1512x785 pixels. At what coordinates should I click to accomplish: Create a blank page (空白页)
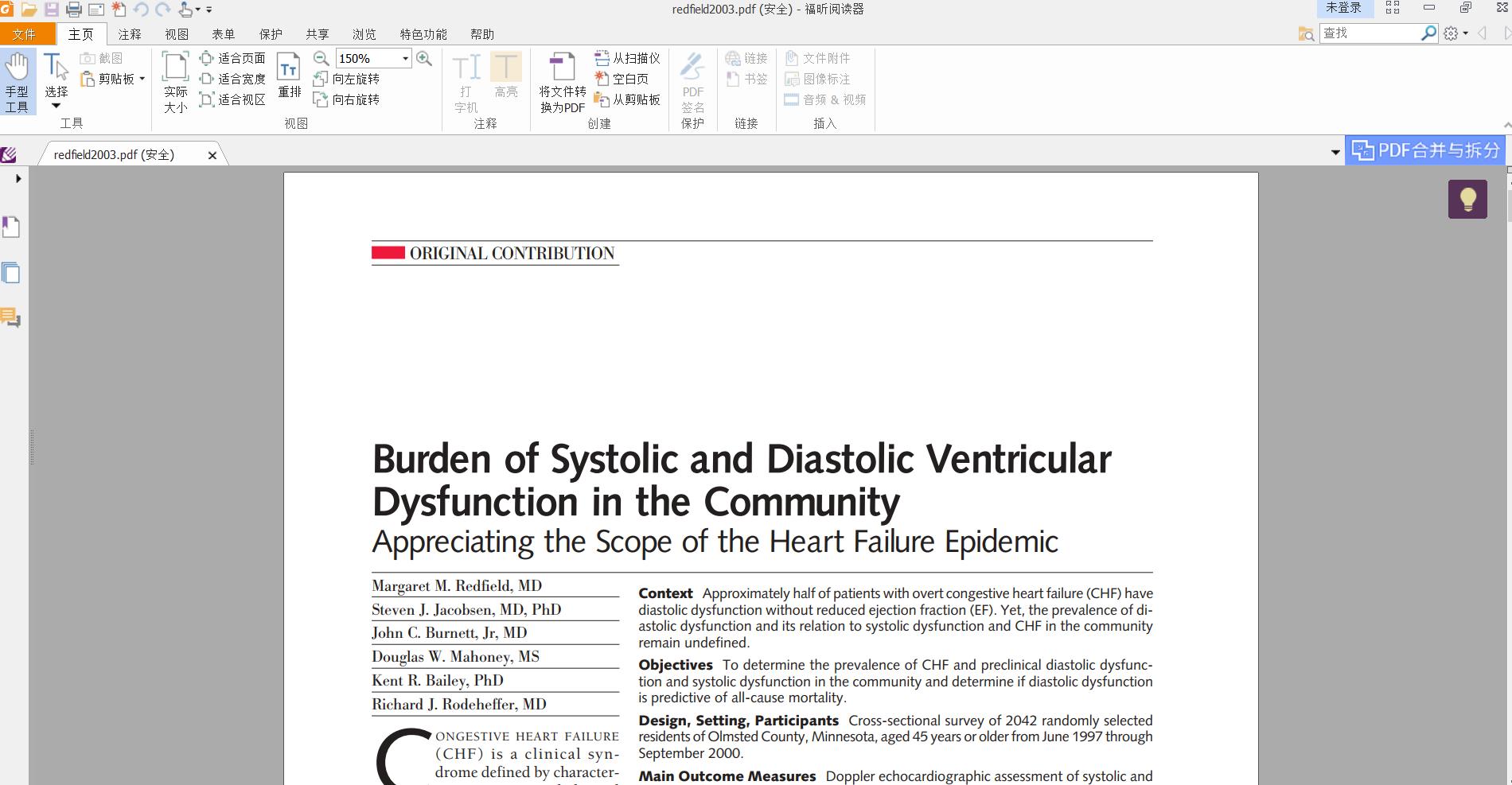coord(622,79)
